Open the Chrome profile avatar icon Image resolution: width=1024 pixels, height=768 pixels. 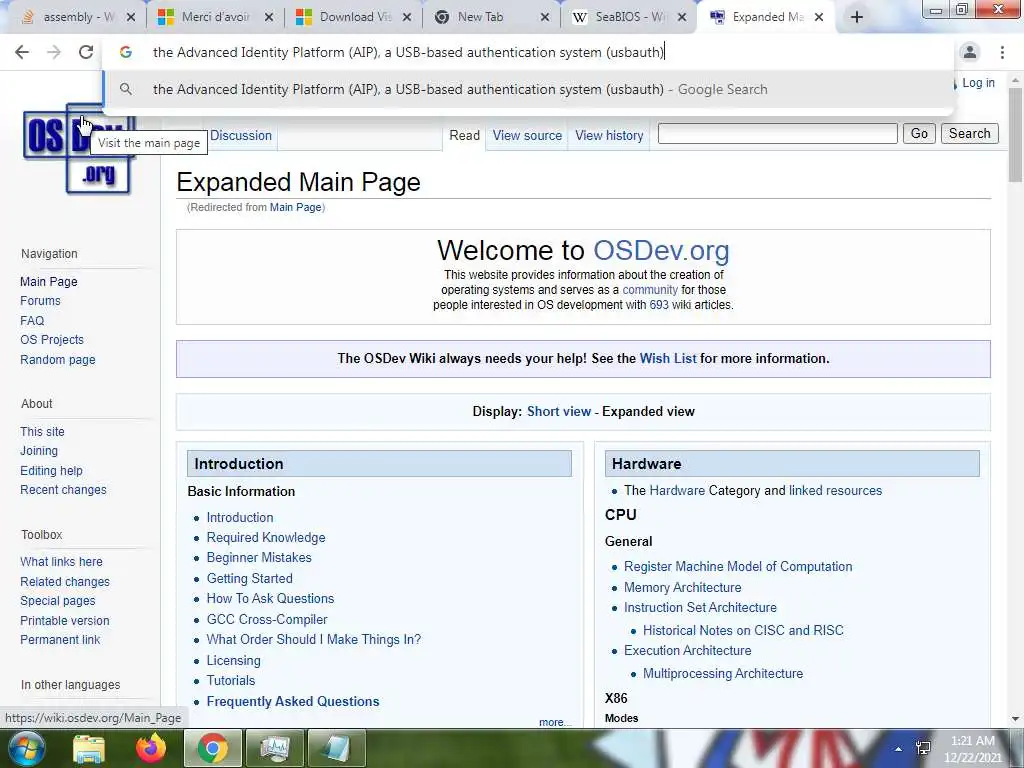click(970, 52)
